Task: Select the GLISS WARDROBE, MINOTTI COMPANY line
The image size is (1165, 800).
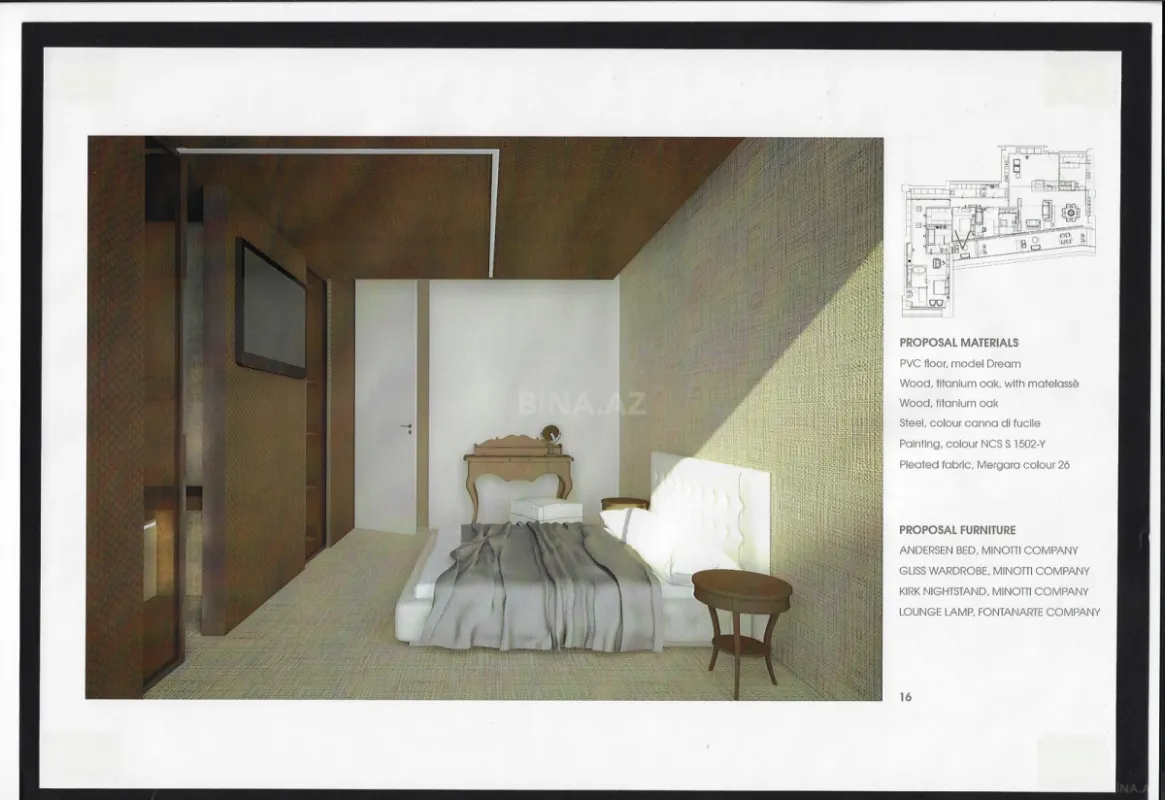Action: click(x=994, y=571)
